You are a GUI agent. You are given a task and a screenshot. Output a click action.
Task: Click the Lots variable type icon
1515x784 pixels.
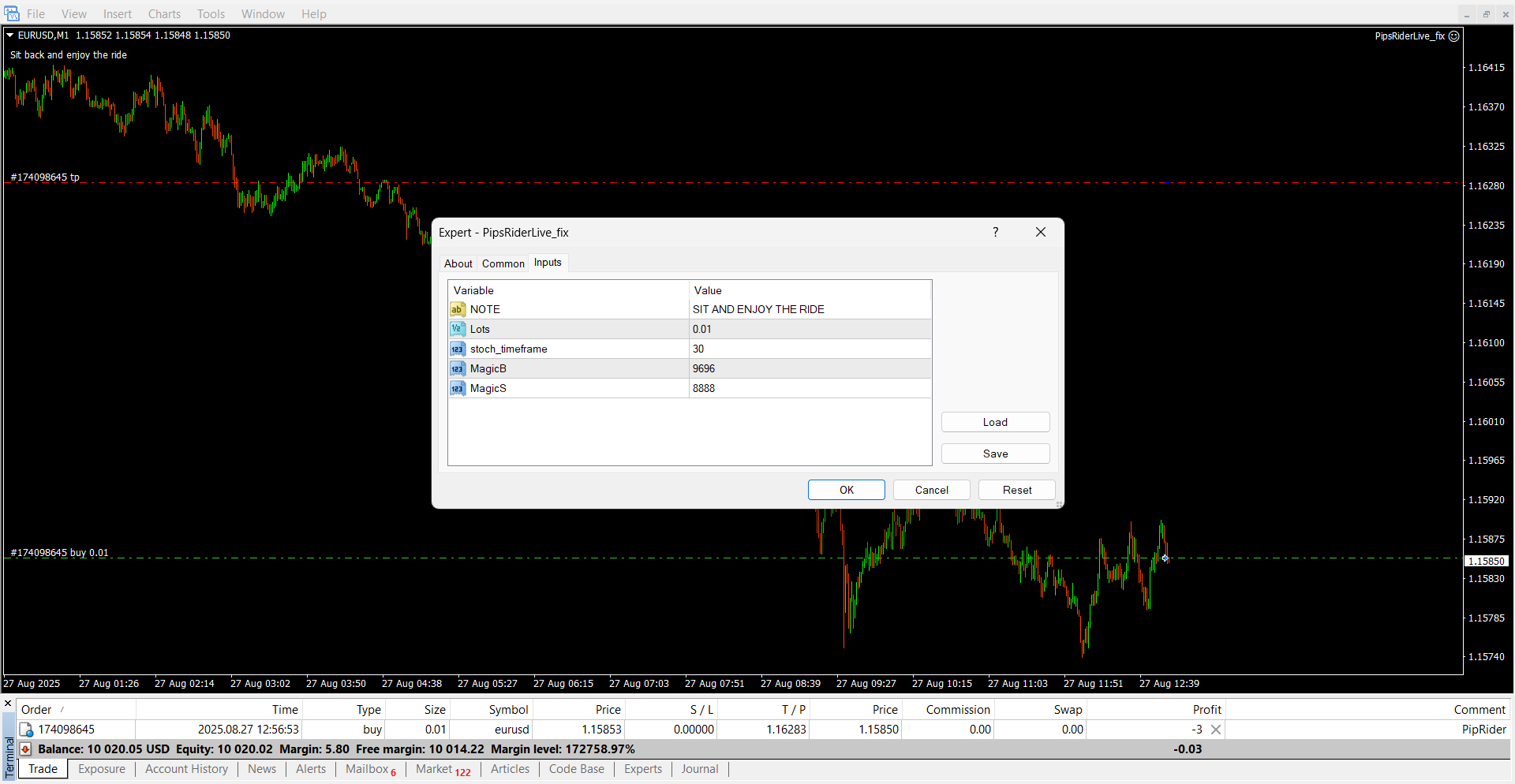coord(458,329)
